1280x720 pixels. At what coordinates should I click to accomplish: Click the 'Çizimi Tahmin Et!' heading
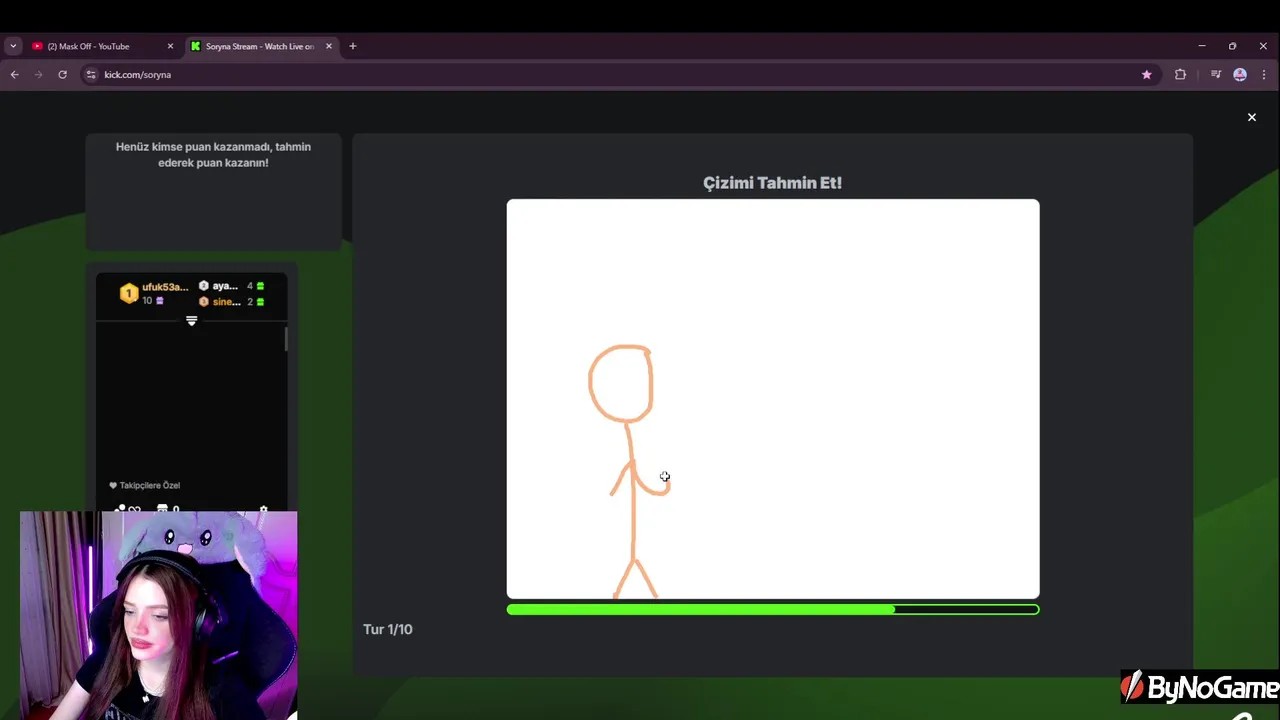pos(772,183)
